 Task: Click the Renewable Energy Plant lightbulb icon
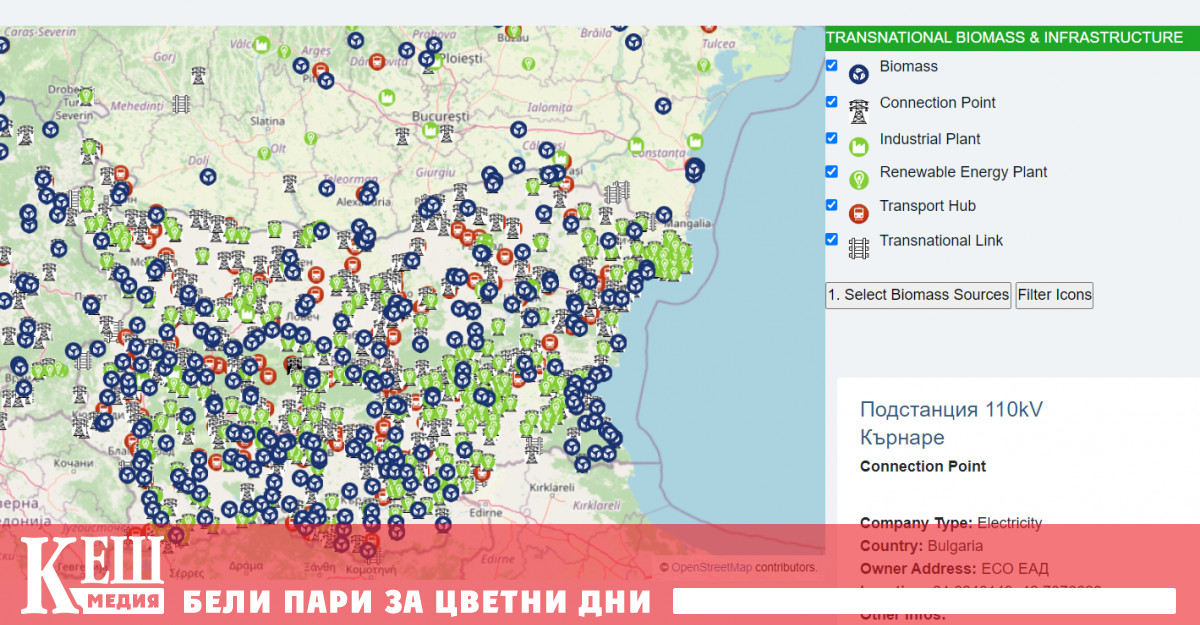pos(858,178)
